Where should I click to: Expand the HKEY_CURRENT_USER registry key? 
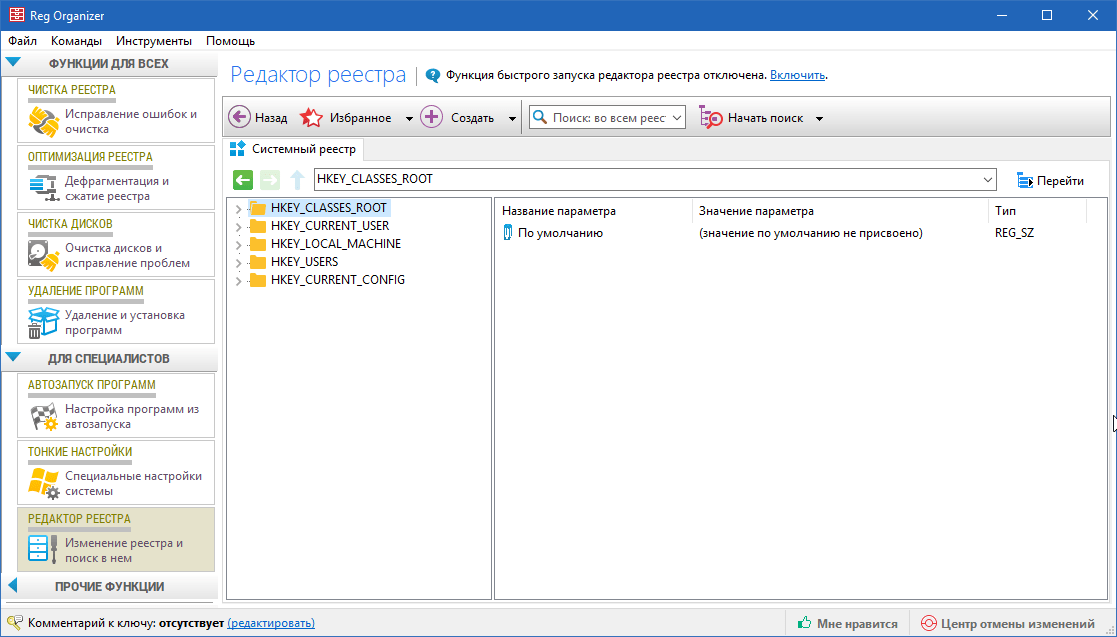238,227
